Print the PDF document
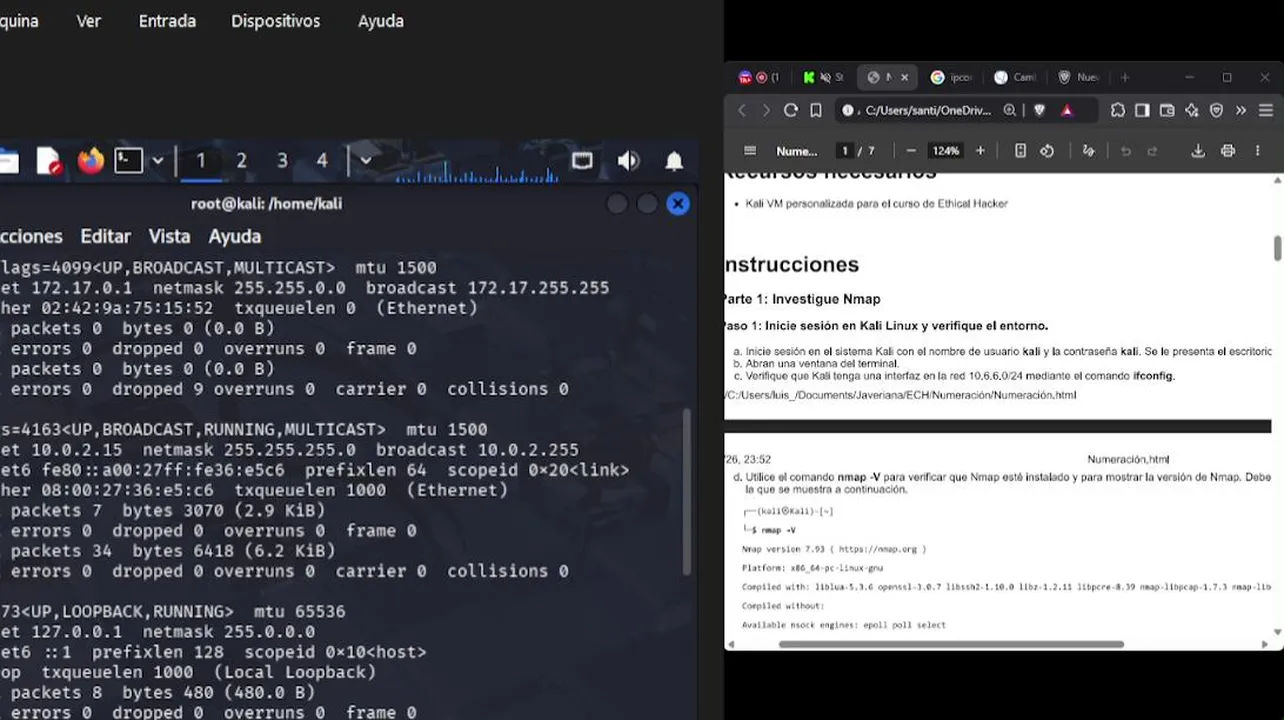Screen dimensions: 1284x720 (1228, 151)
